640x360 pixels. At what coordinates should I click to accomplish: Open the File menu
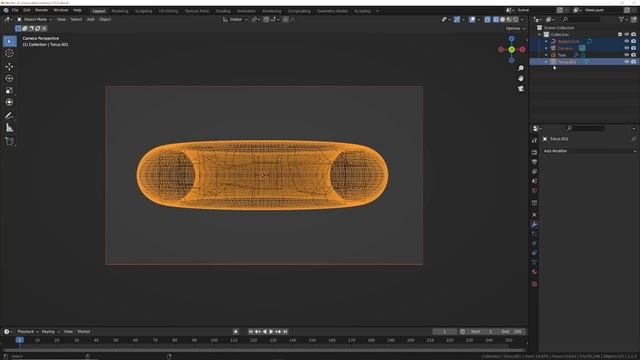(15, 10)
